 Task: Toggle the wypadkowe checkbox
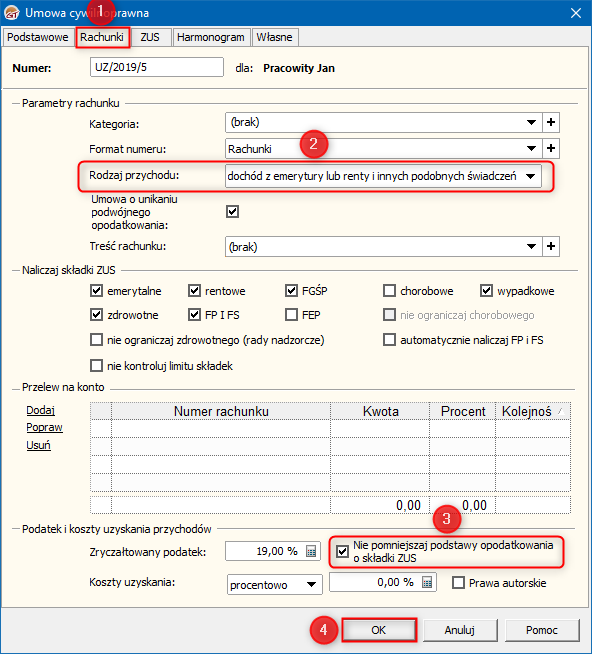tap(486, 291)
